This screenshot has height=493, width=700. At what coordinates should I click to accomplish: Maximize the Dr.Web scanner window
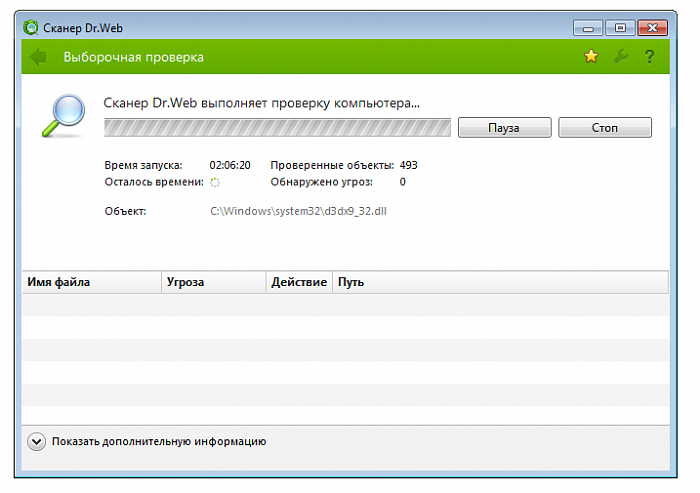(x=620, y=28)
